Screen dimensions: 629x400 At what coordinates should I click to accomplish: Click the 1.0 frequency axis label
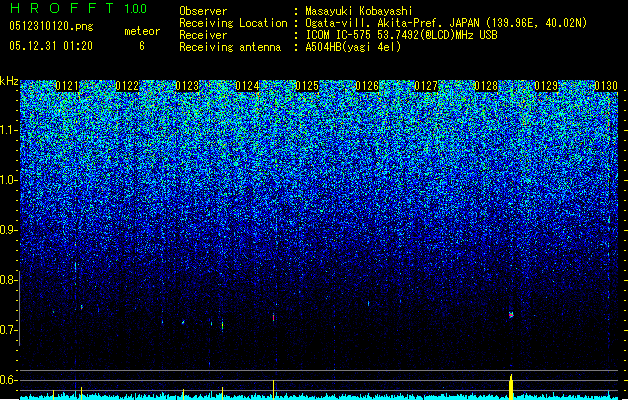point(9,180)
